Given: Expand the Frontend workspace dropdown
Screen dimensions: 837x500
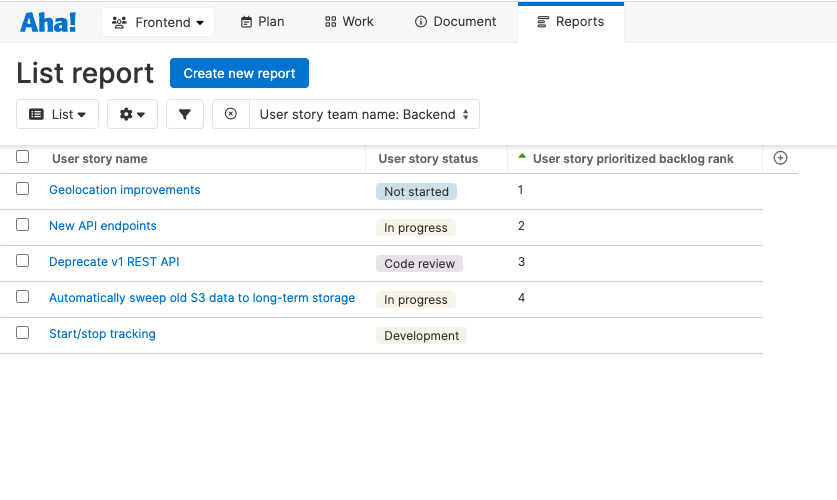Looking at the screenshot, I should pyautogui.click(x=158, y=22).
